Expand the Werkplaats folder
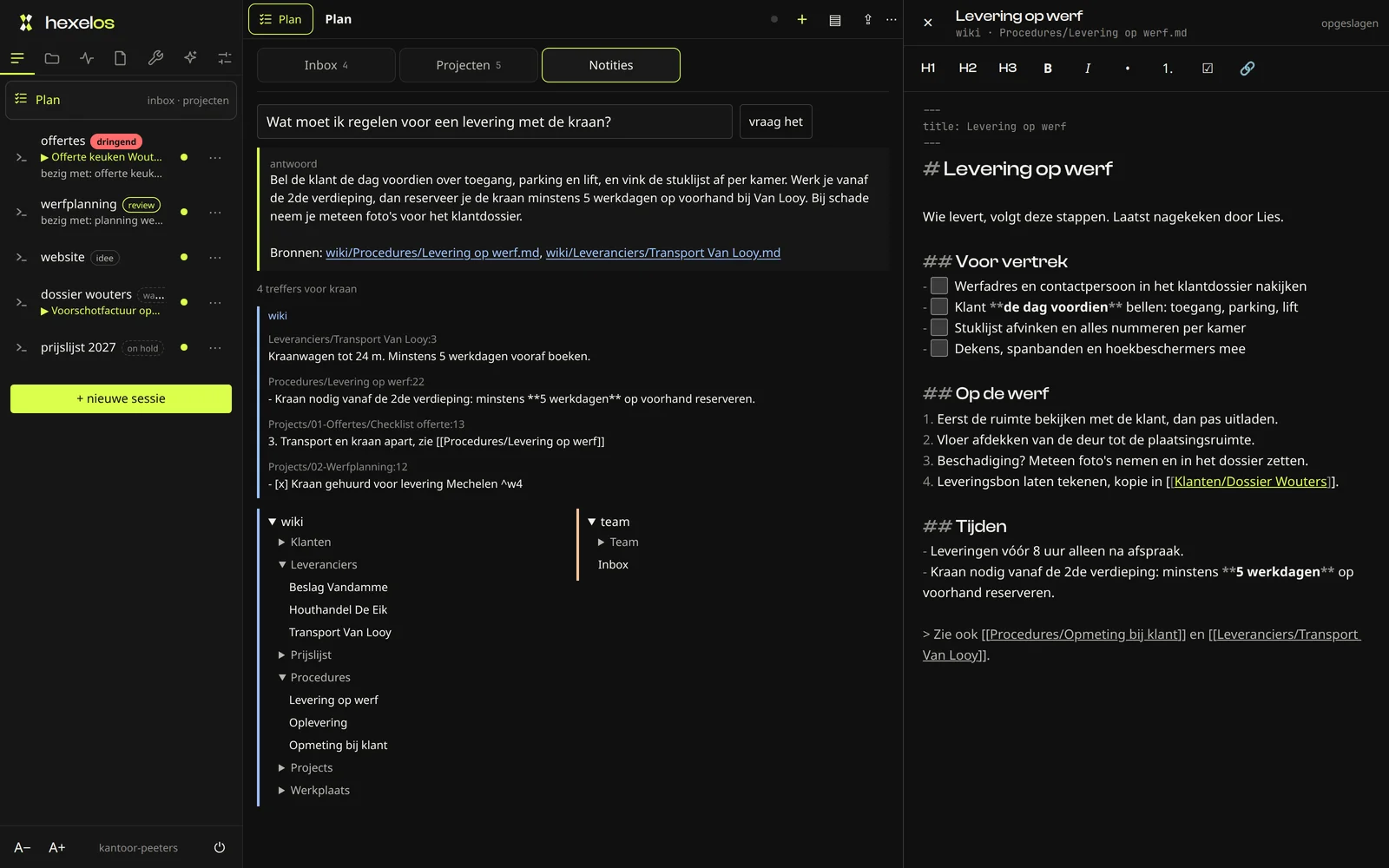The width and height of the screenshot is (1389, 868). click(x=282, y=790)
